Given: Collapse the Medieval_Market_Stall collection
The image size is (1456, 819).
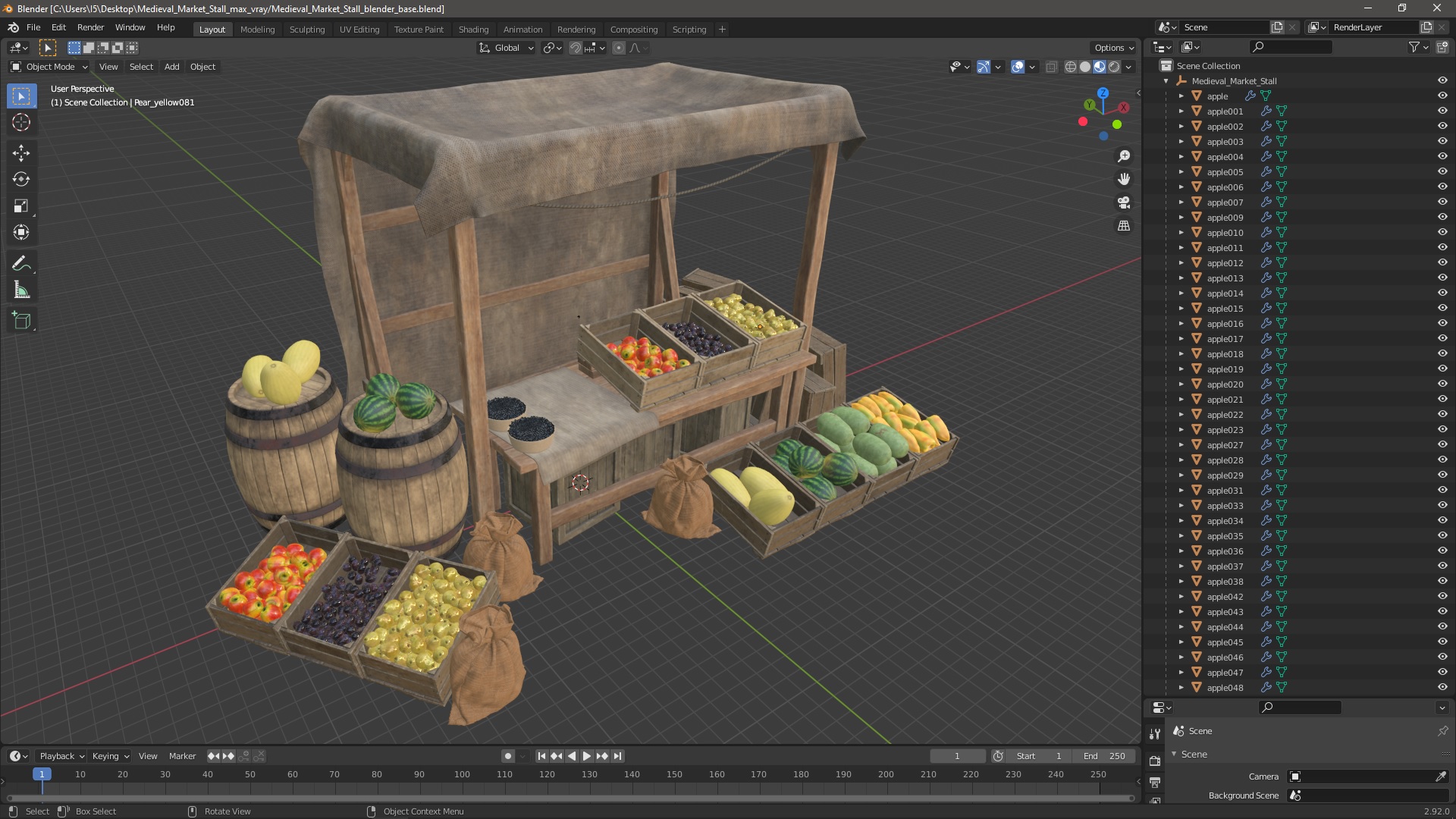Looking at the screenshot, I should click(x=1166, y=81).
